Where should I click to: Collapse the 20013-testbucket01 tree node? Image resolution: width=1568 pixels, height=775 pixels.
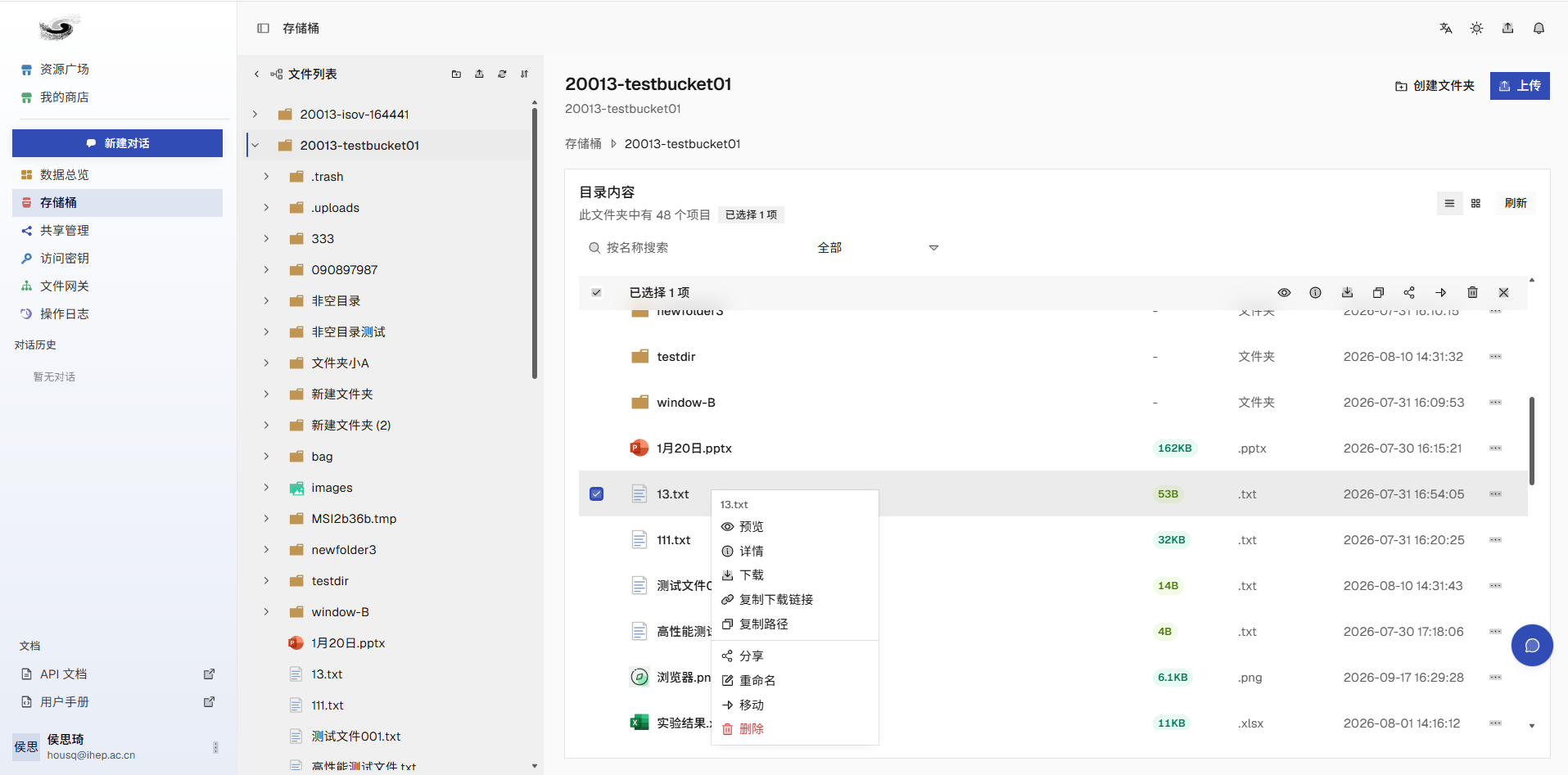(x=255, y=145)
